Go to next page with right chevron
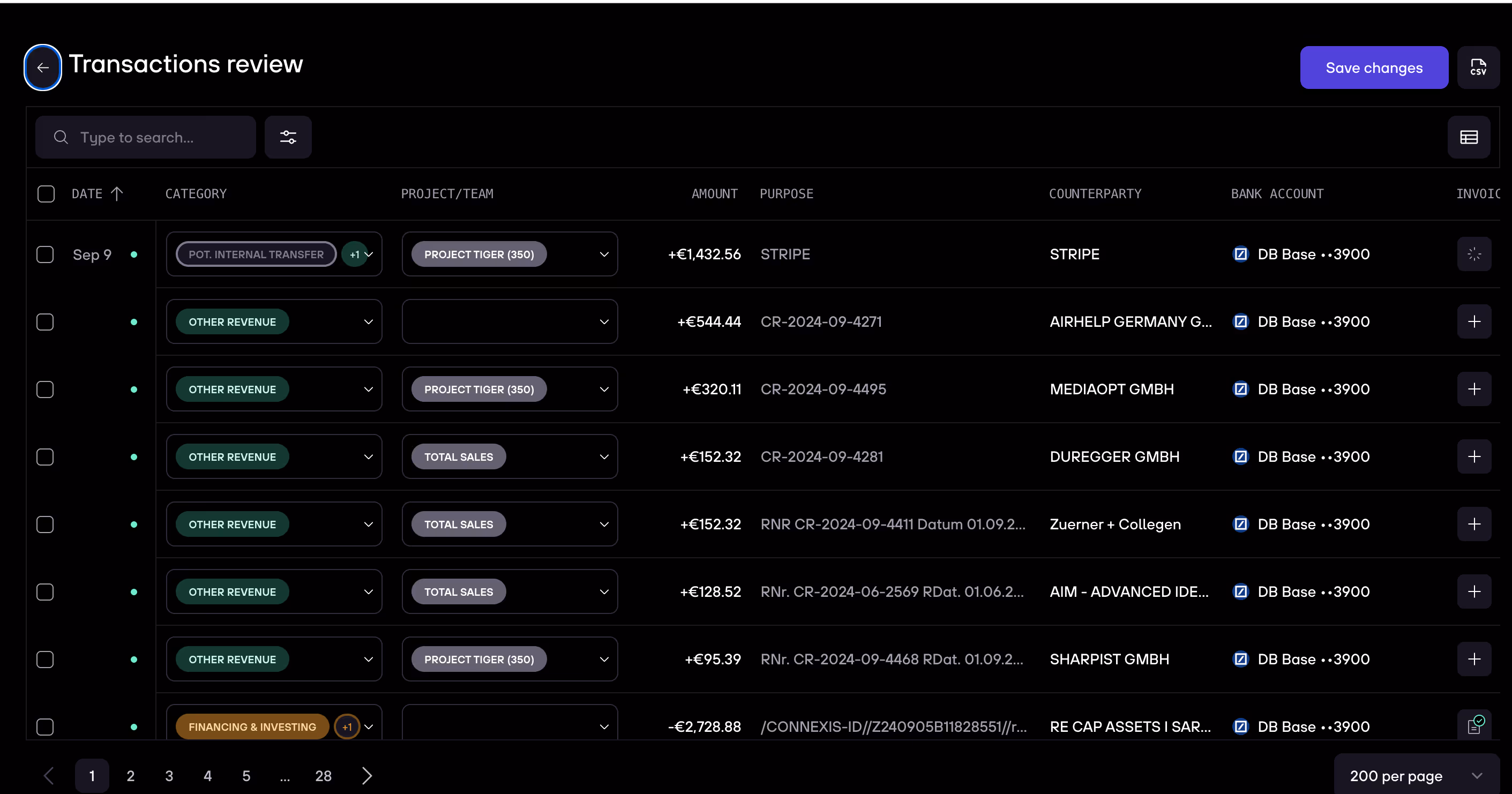The image size is (1512, 794). (367, 776)
